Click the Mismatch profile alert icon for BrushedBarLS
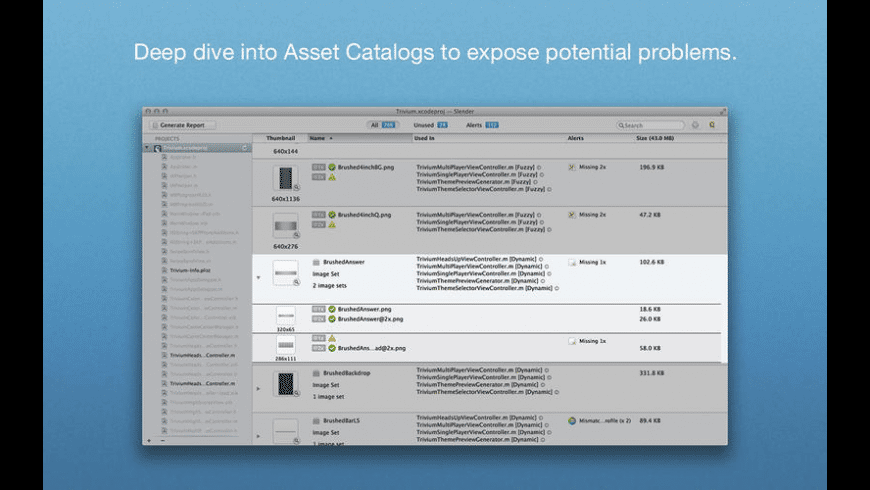 [x=572, y=421]
